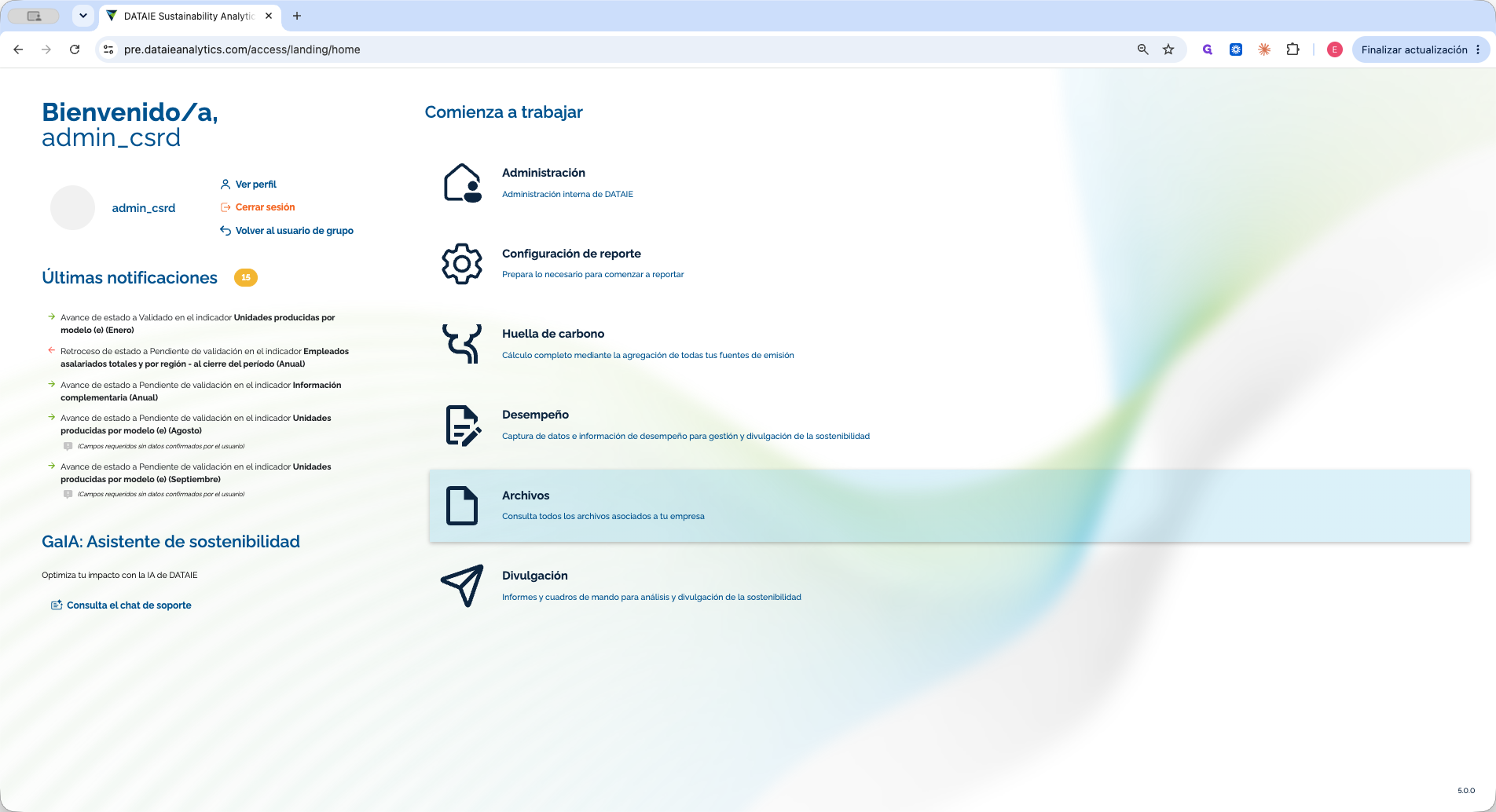This screenshot has width=1496, height=812.
Task: Click the orange starburst extension icon
Action: coord(1264,49)
